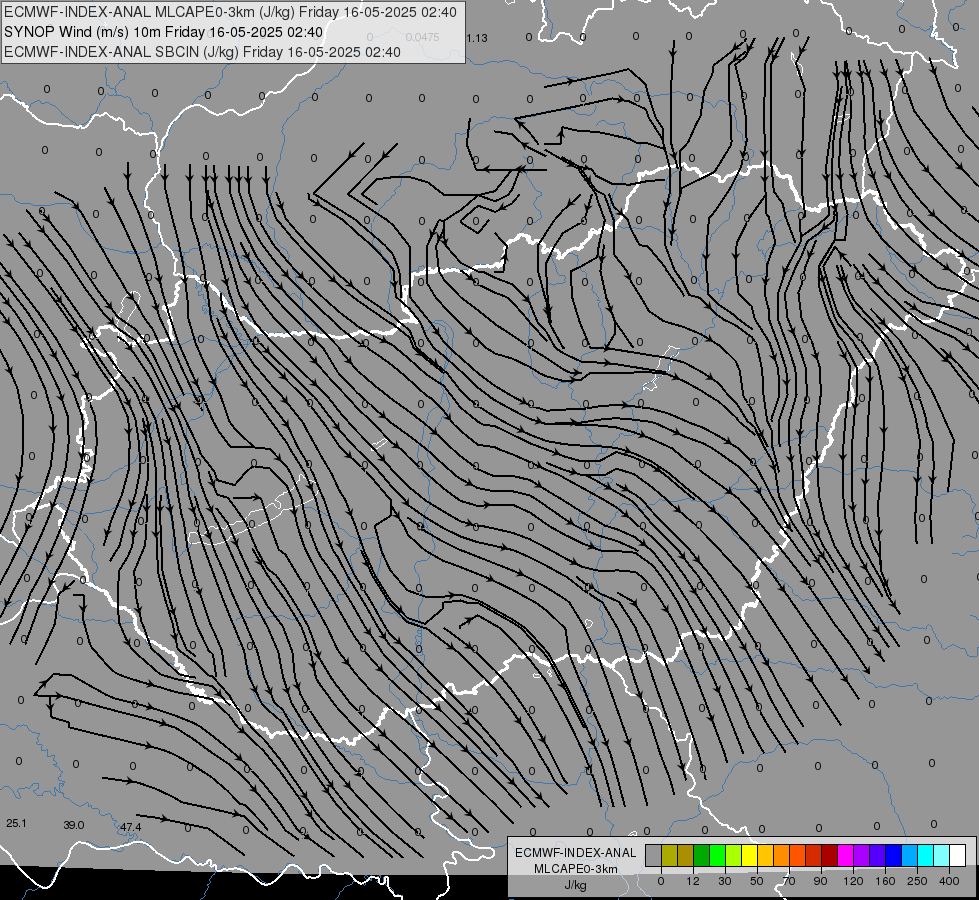This screenshot has width=979, height=900.
Task: Click the dark green legend swatch
Action: tap(702, 855)
